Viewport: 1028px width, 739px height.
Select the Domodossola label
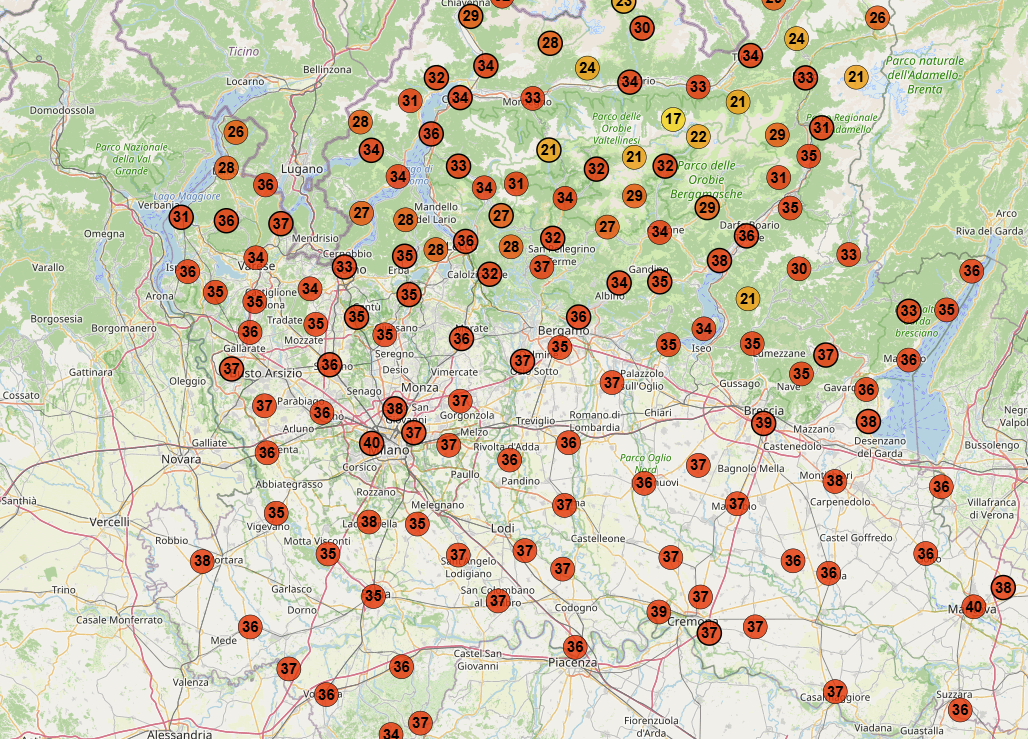62,110
